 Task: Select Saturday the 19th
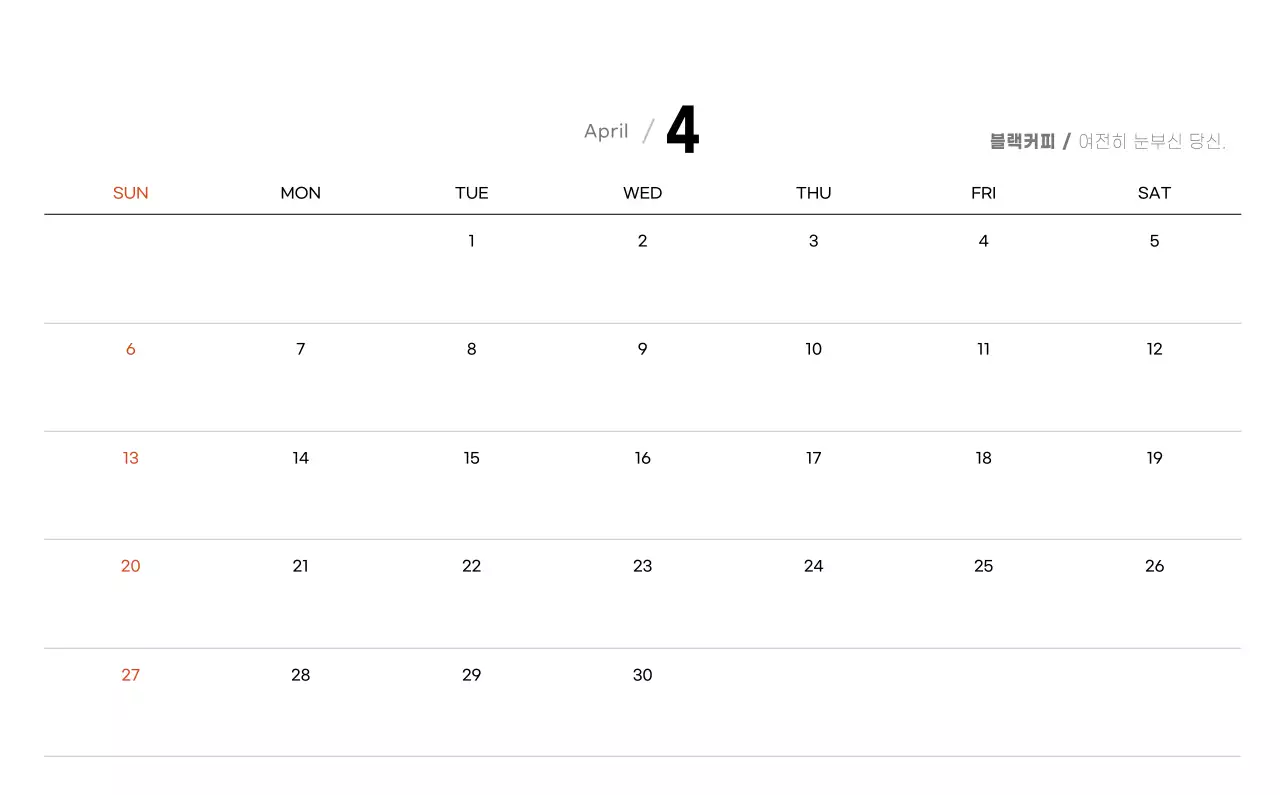click(x=1154, y=458)
